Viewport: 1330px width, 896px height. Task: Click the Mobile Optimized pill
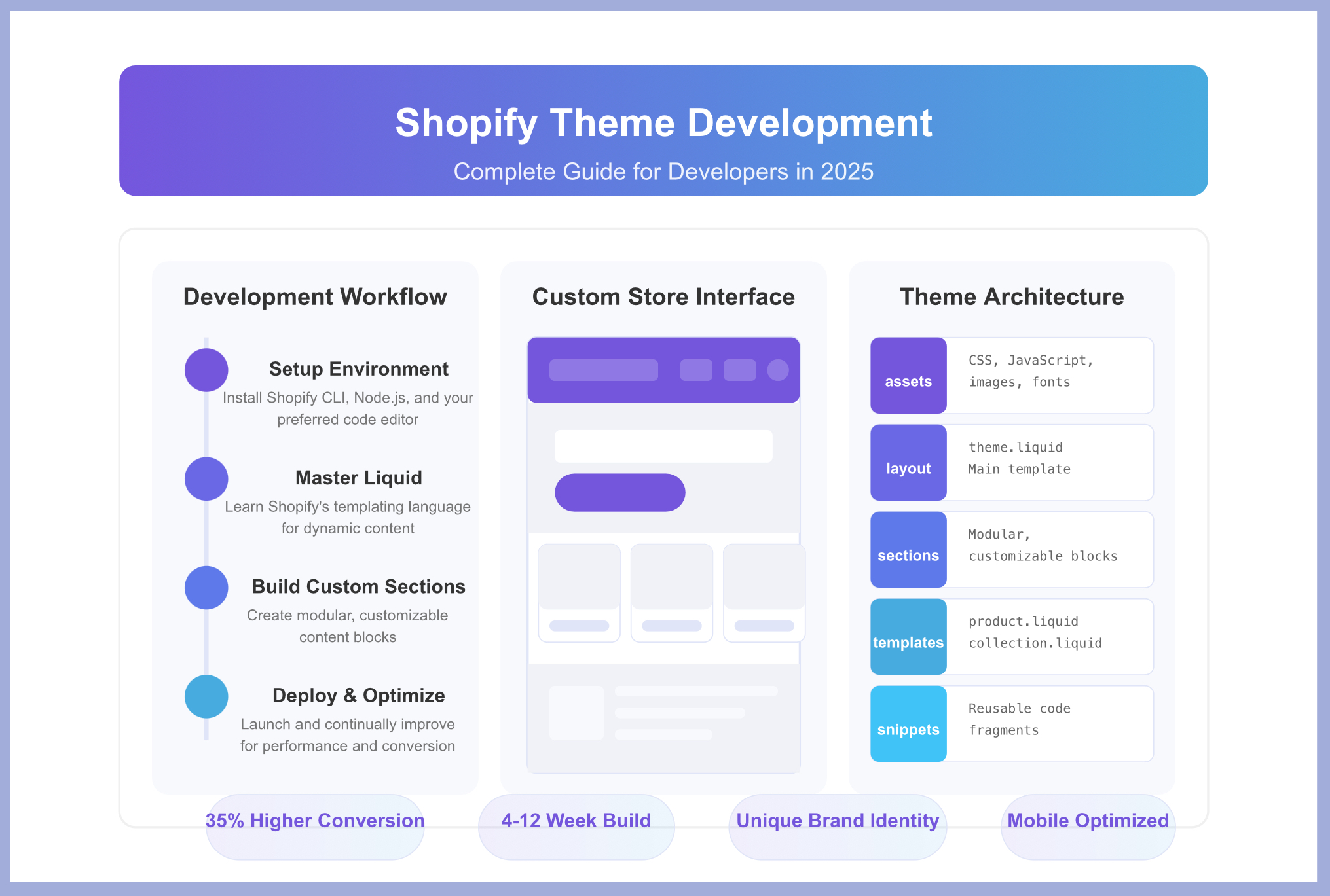point(1088,827)
